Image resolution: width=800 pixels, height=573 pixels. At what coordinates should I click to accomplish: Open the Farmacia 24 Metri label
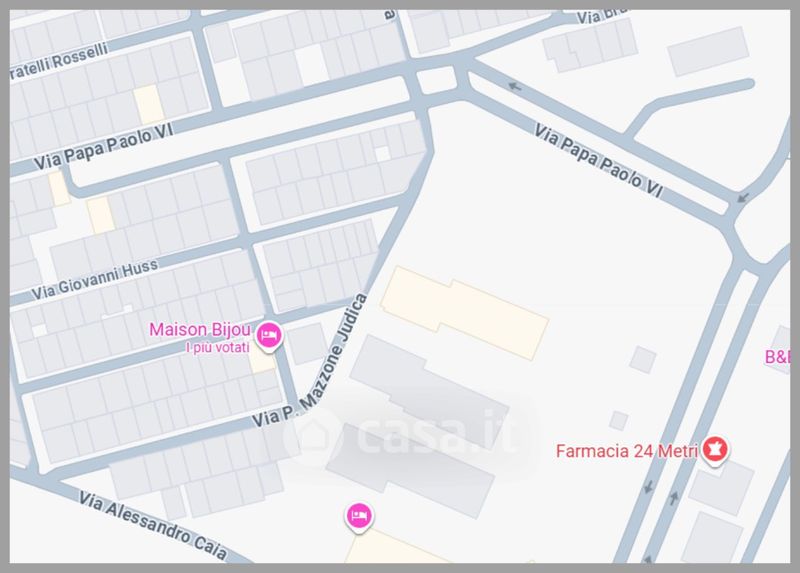click(627, 451)
